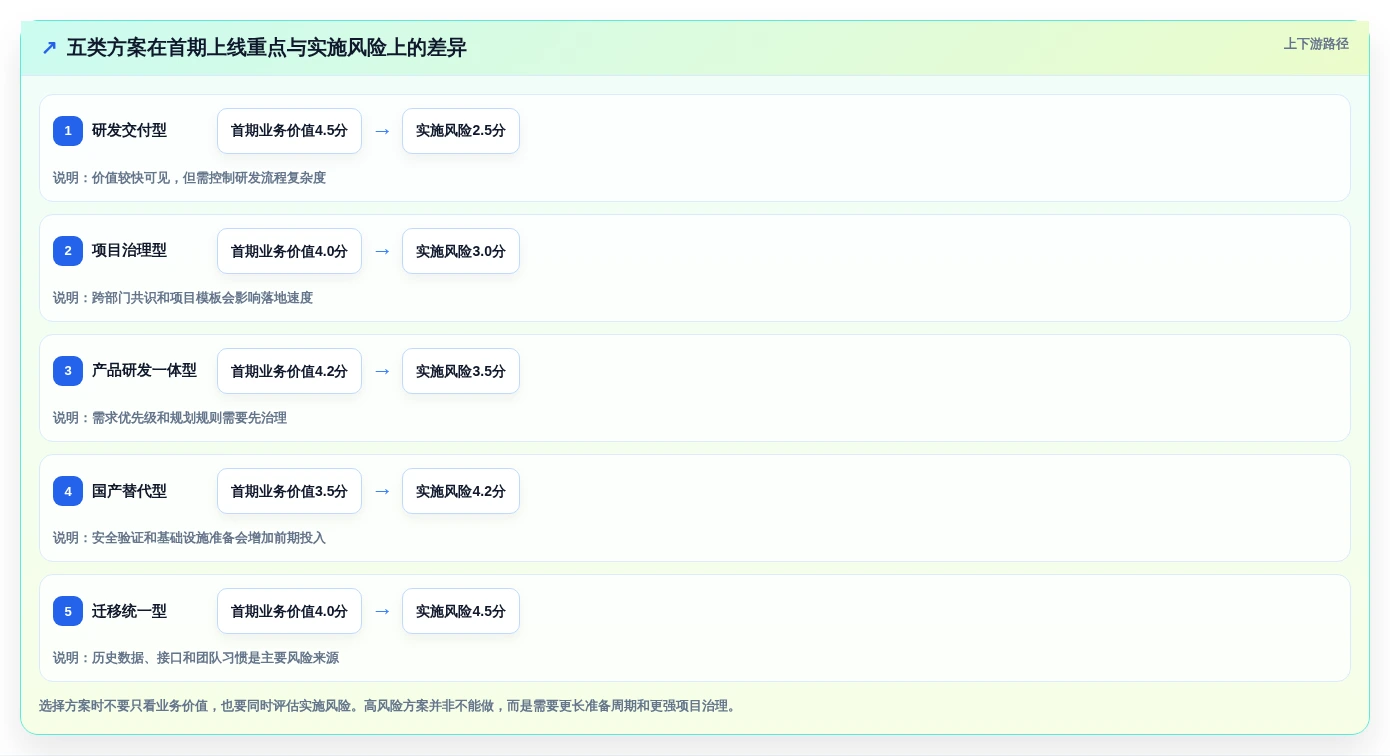
Task: Click the number 3 badge for 产品研发一体型
Action: [68, 371]
